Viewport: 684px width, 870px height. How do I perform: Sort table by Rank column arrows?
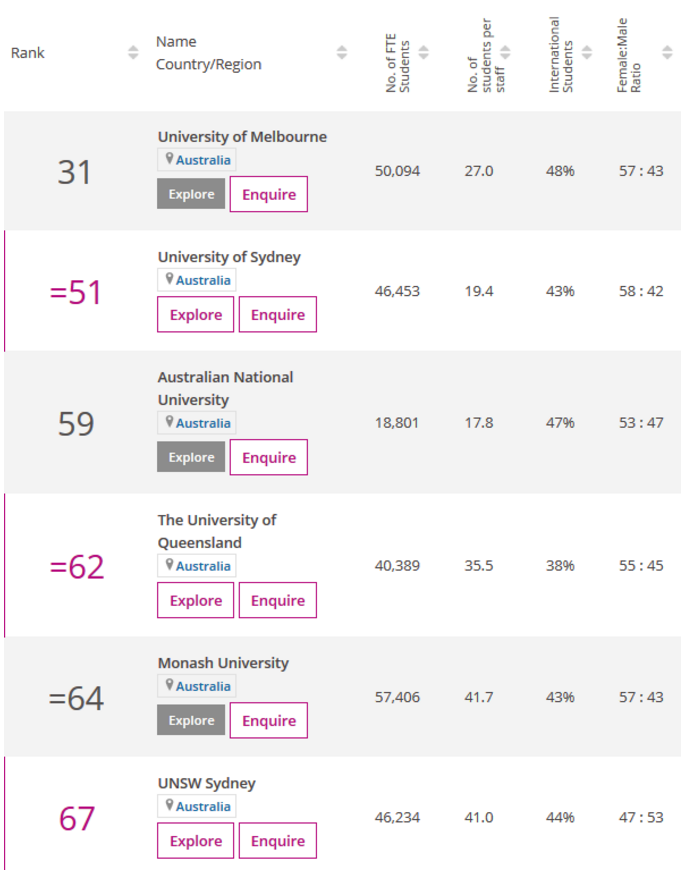(x=133, y=53)
